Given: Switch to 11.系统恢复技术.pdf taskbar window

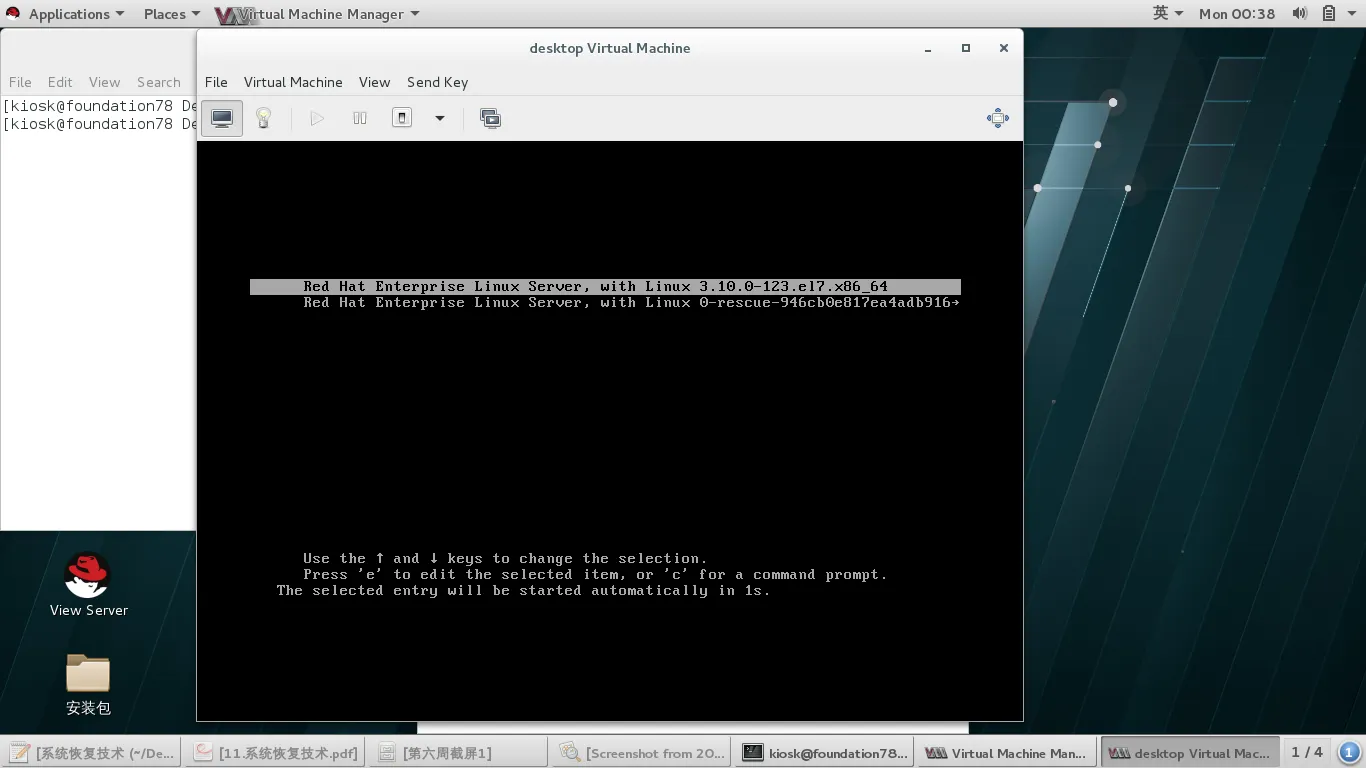Looking at the screenshot, I should (275, 753).
